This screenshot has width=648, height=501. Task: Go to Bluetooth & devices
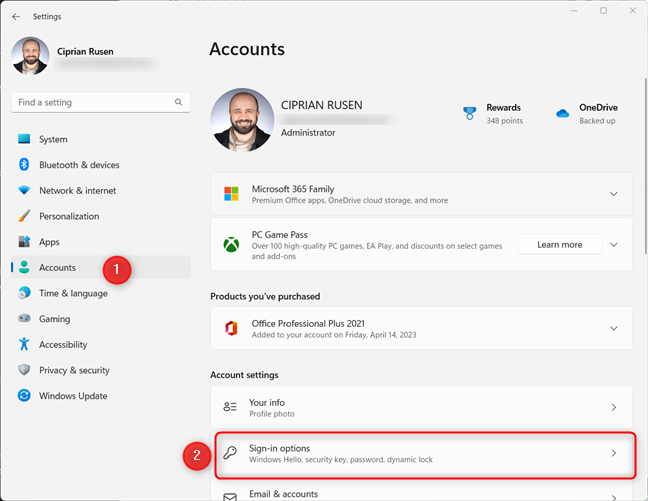coord(78,165)
